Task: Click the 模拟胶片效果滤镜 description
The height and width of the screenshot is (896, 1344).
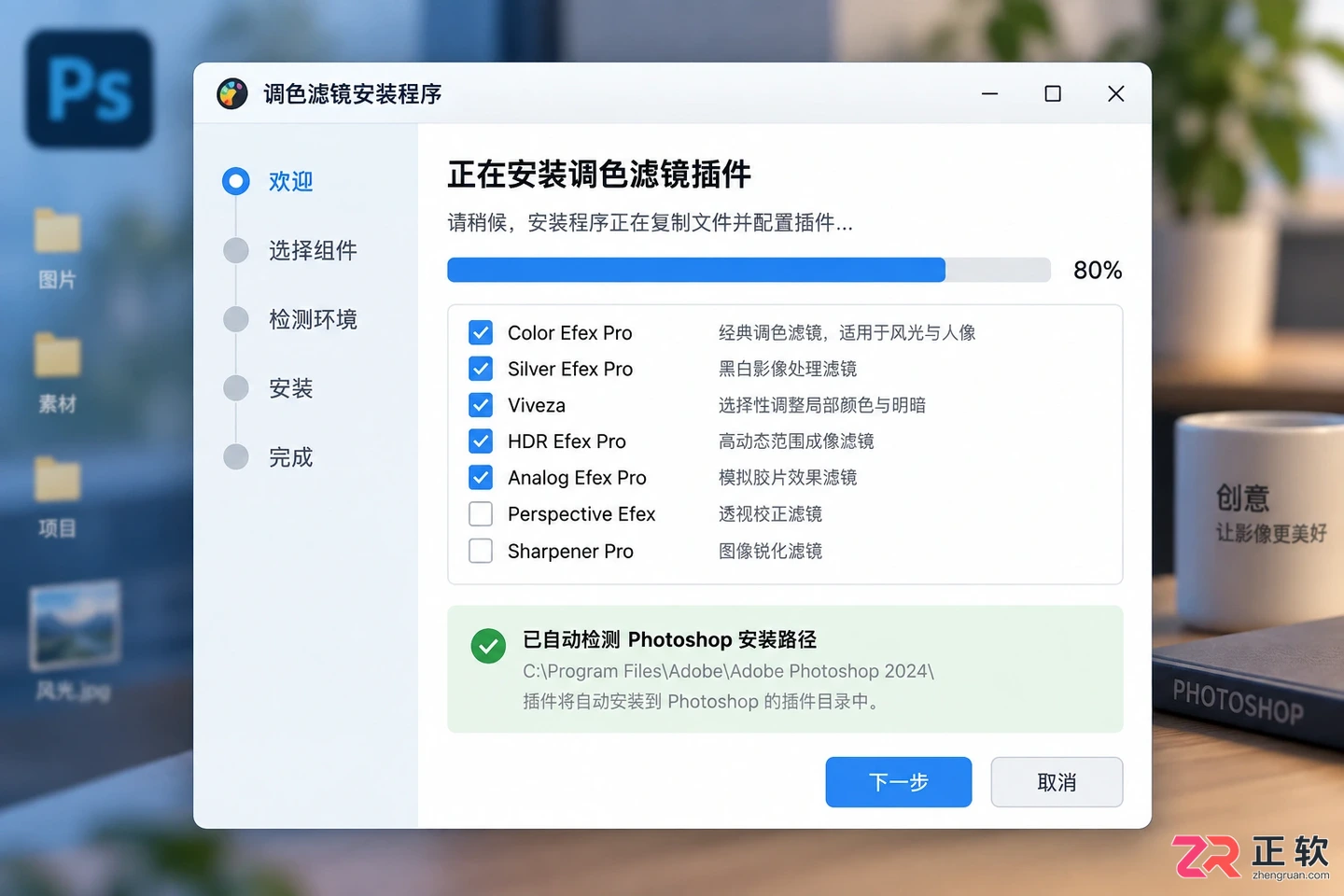Action: (788, 477)
